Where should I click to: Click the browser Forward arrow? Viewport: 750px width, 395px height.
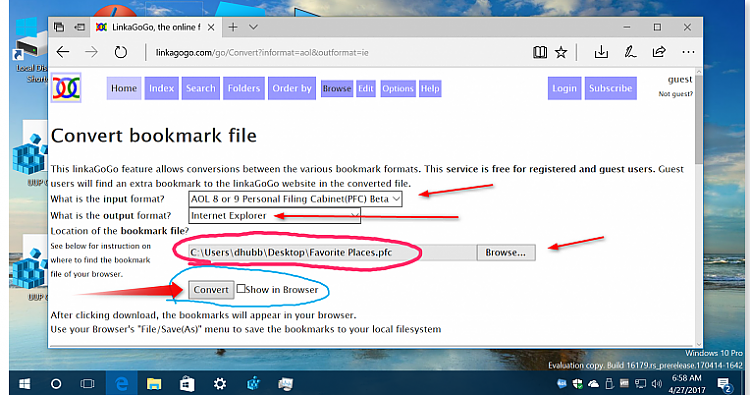pos(91,52)
